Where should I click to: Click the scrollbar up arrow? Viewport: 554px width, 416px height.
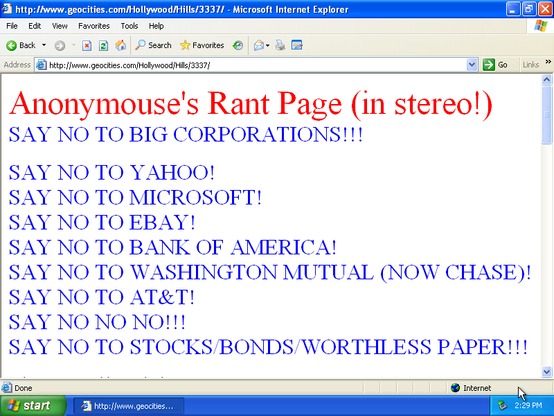[547, 80]
